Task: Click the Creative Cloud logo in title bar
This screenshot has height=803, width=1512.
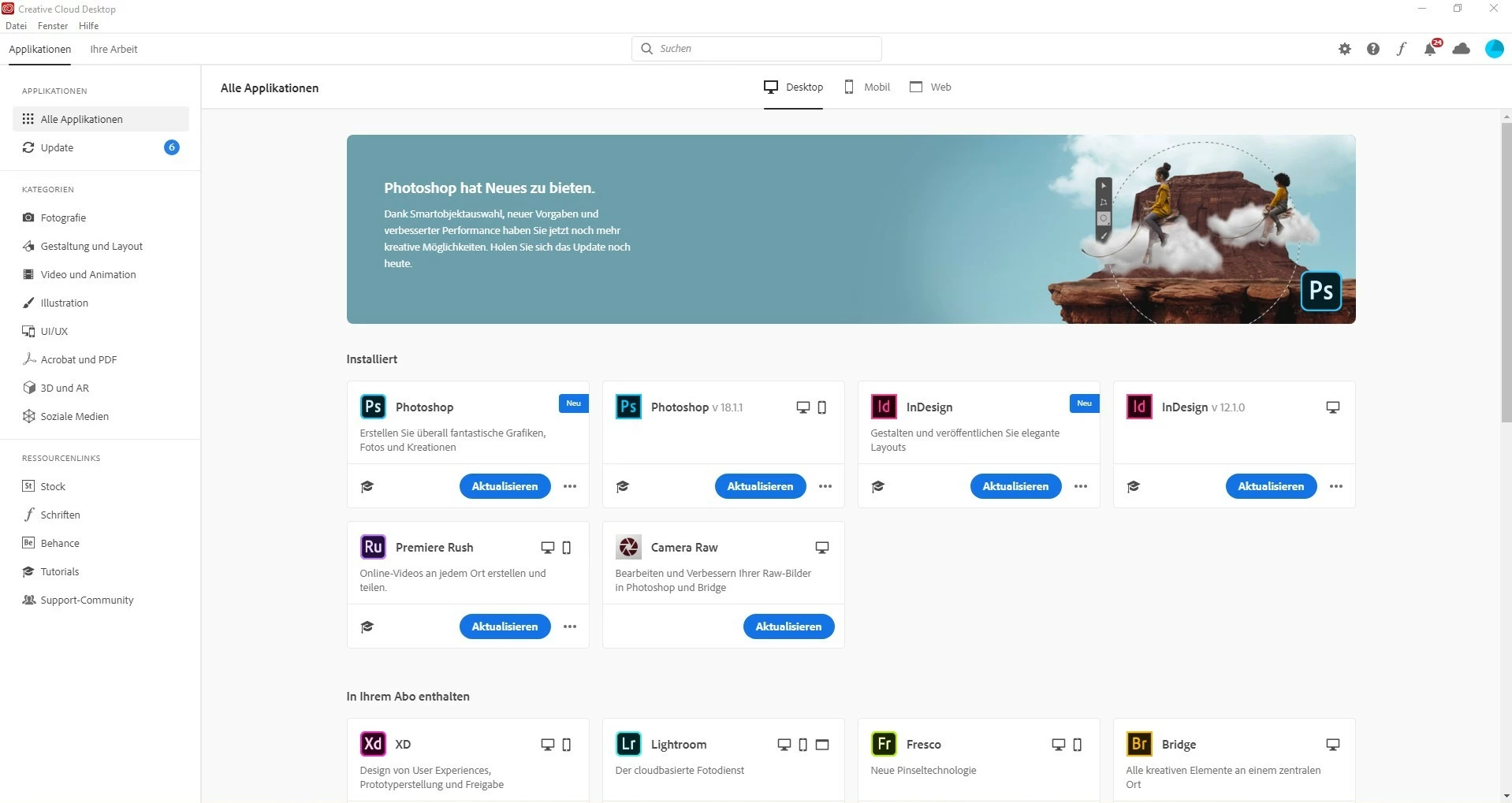Action: pyautogui.click(x=8, y=9)
